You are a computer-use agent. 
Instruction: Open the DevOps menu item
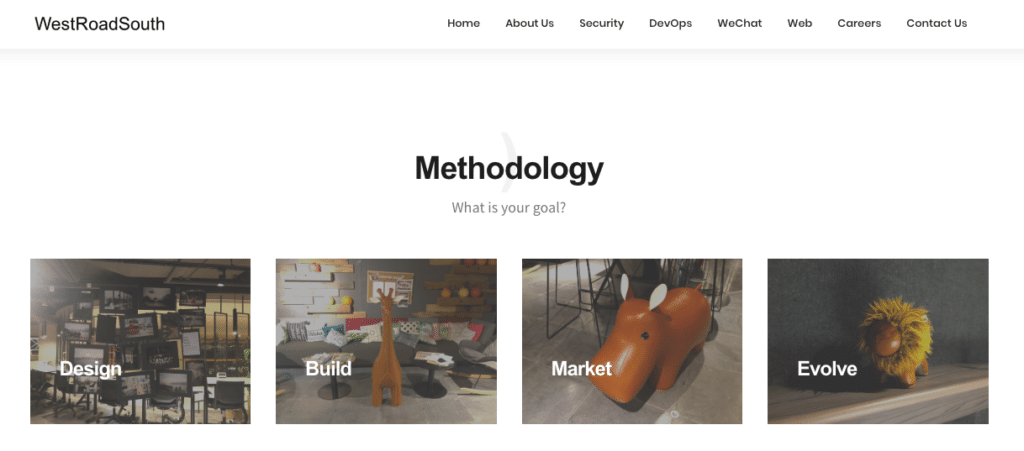pyautogui.click(x=671, y=23)
